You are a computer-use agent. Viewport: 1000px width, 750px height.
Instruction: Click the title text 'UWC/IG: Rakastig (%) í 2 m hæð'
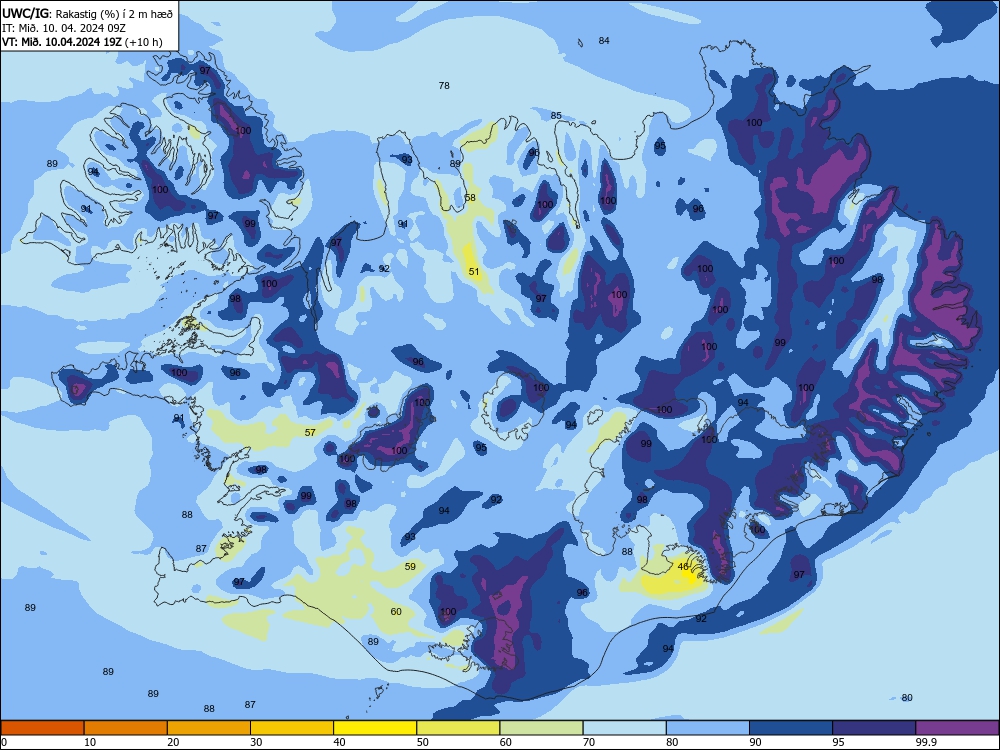[x=87, y=12]
